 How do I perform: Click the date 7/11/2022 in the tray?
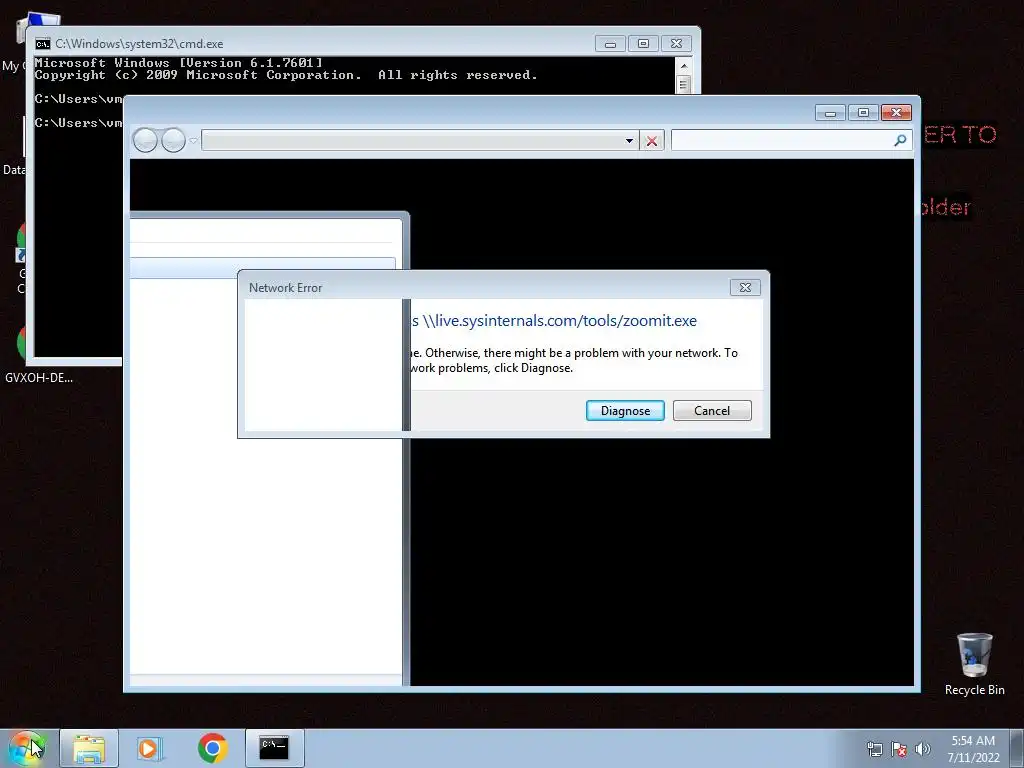click(x=973, y=758)
